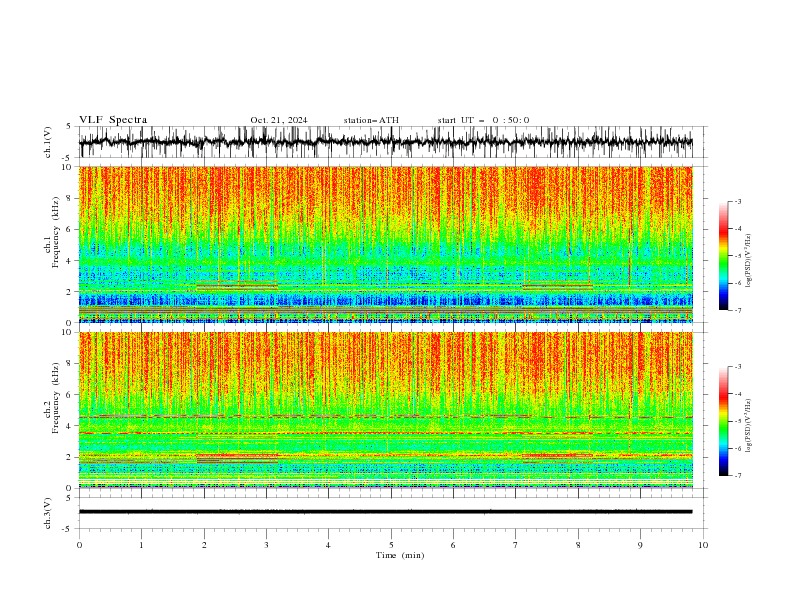
Task: Click the time axis tick '5'
Action: click(391, 545)
